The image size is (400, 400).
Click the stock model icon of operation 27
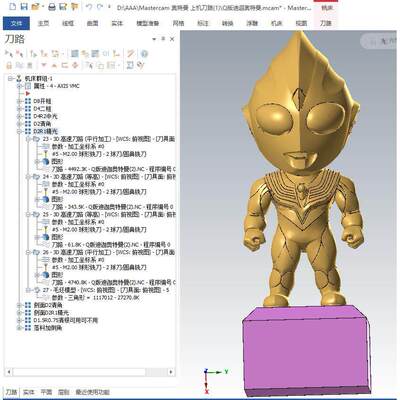click(37, 290)
